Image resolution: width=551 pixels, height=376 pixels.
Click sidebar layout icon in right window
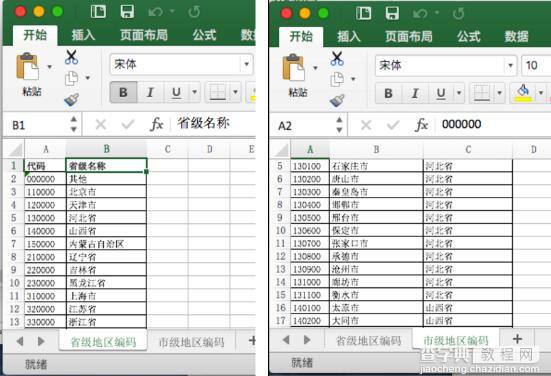(363, 13)
